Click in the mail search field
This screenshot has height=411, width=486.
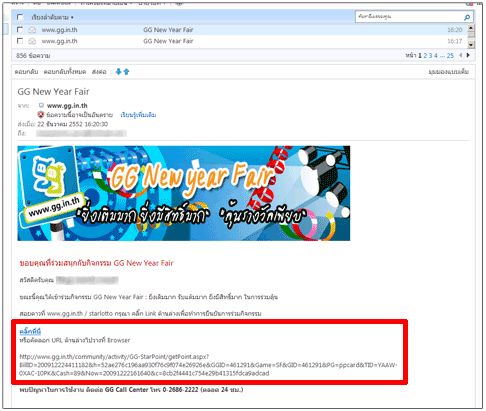tap(409, 17)
